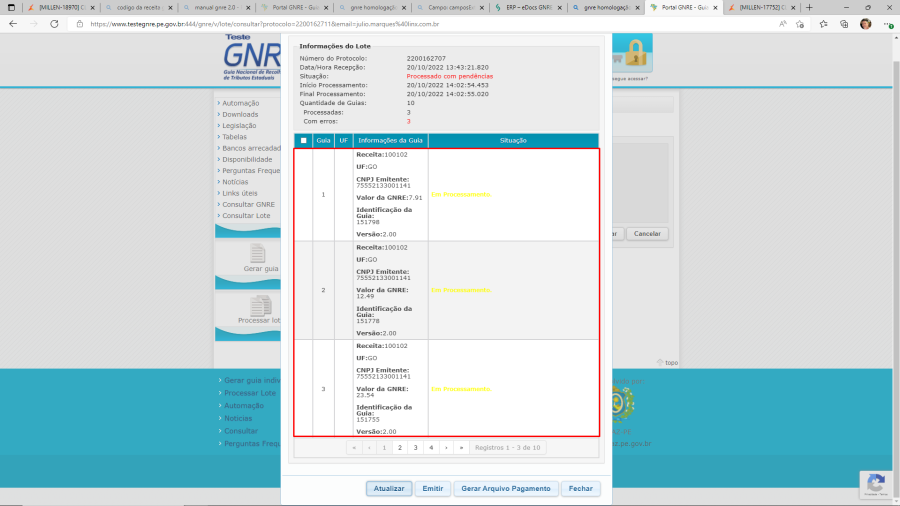Click the next page single arrow in the paginator
900x506 pixels.
[x=446, y=447]
